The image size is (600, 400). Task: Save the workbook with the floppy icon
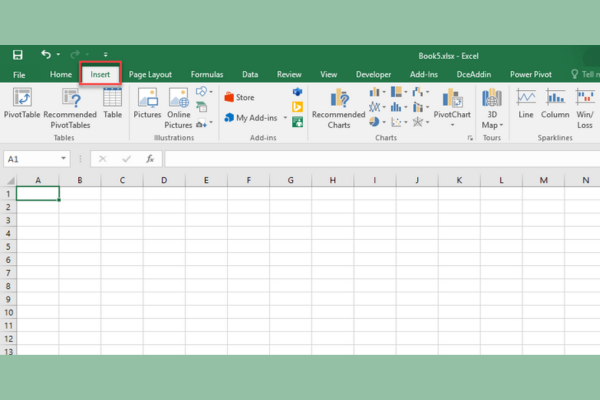click(x=18, y=55)
